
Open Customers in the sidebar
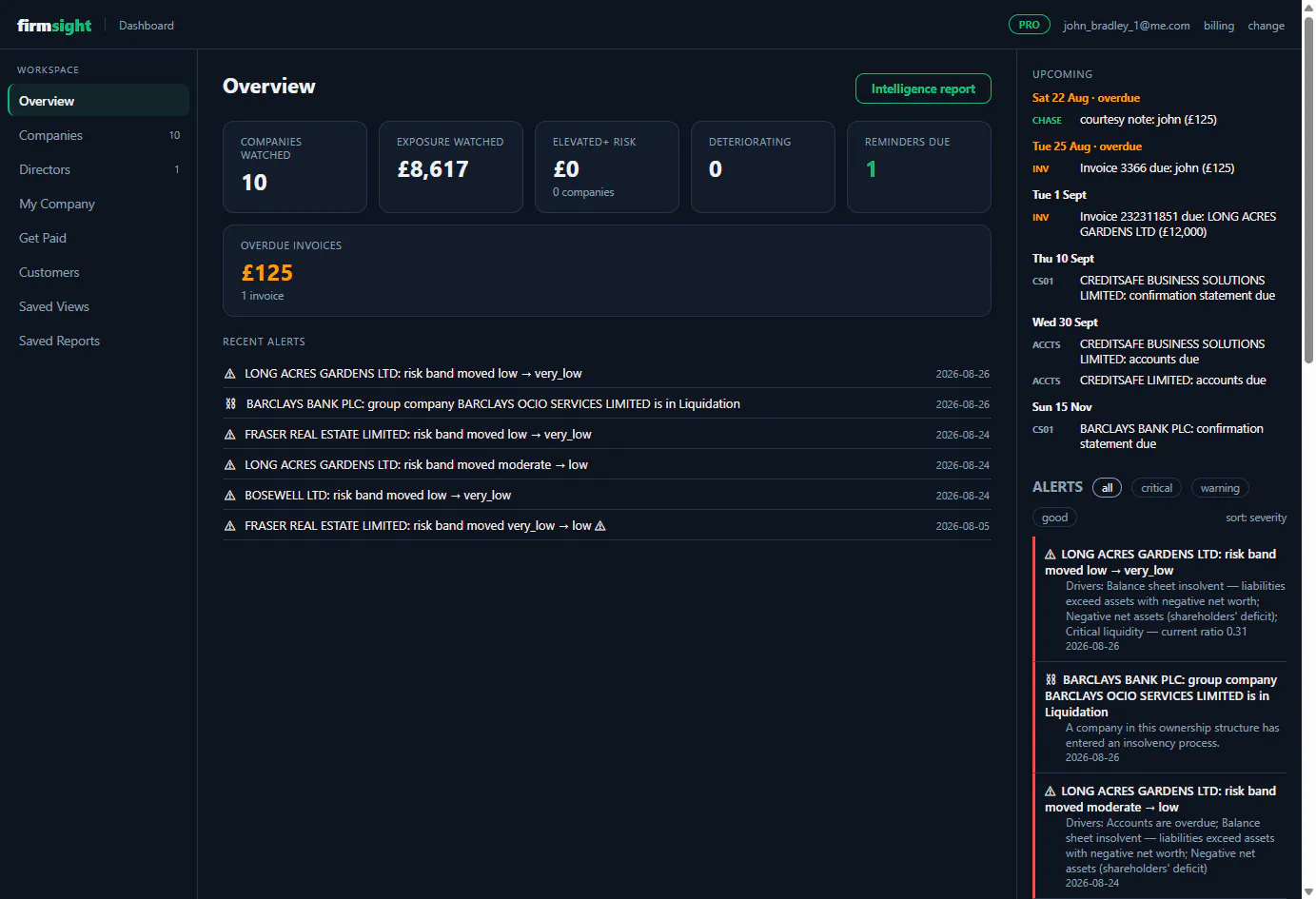click(x=98, y=272)
